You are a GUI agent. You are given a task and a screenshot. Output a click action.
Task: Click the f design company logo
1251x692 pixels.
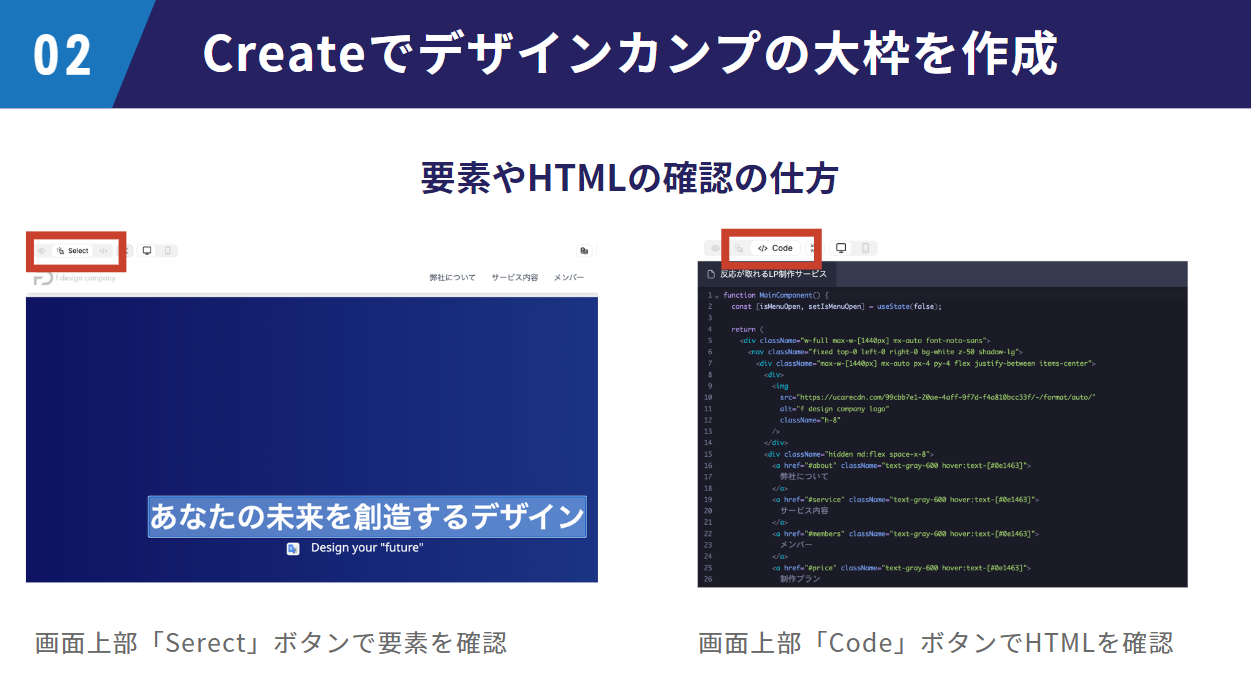[74, 277]
